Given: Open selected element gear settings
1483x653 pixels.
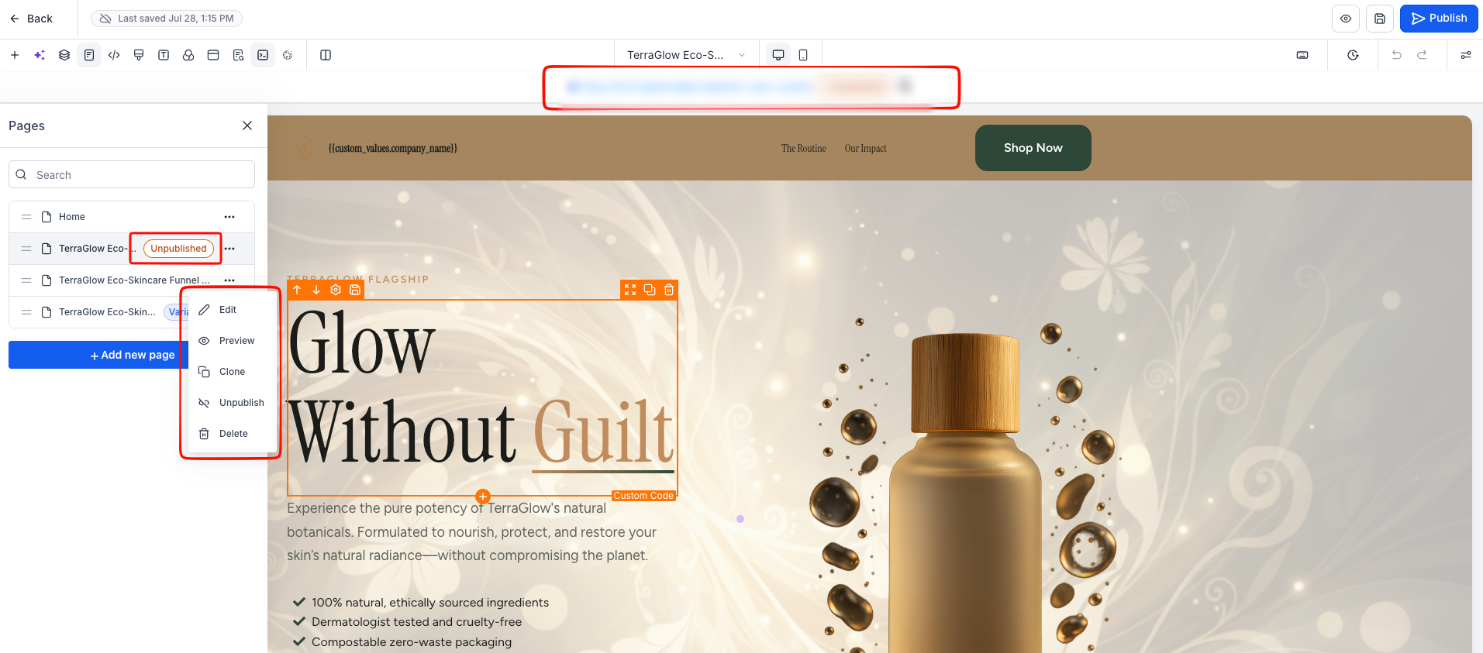Looking at the screenshot, I should pyautogui.click(x=336, y=290).
